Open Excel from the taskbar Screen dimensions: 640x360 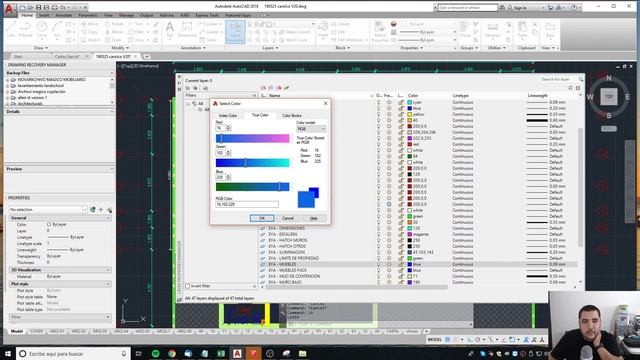[221, 353]
